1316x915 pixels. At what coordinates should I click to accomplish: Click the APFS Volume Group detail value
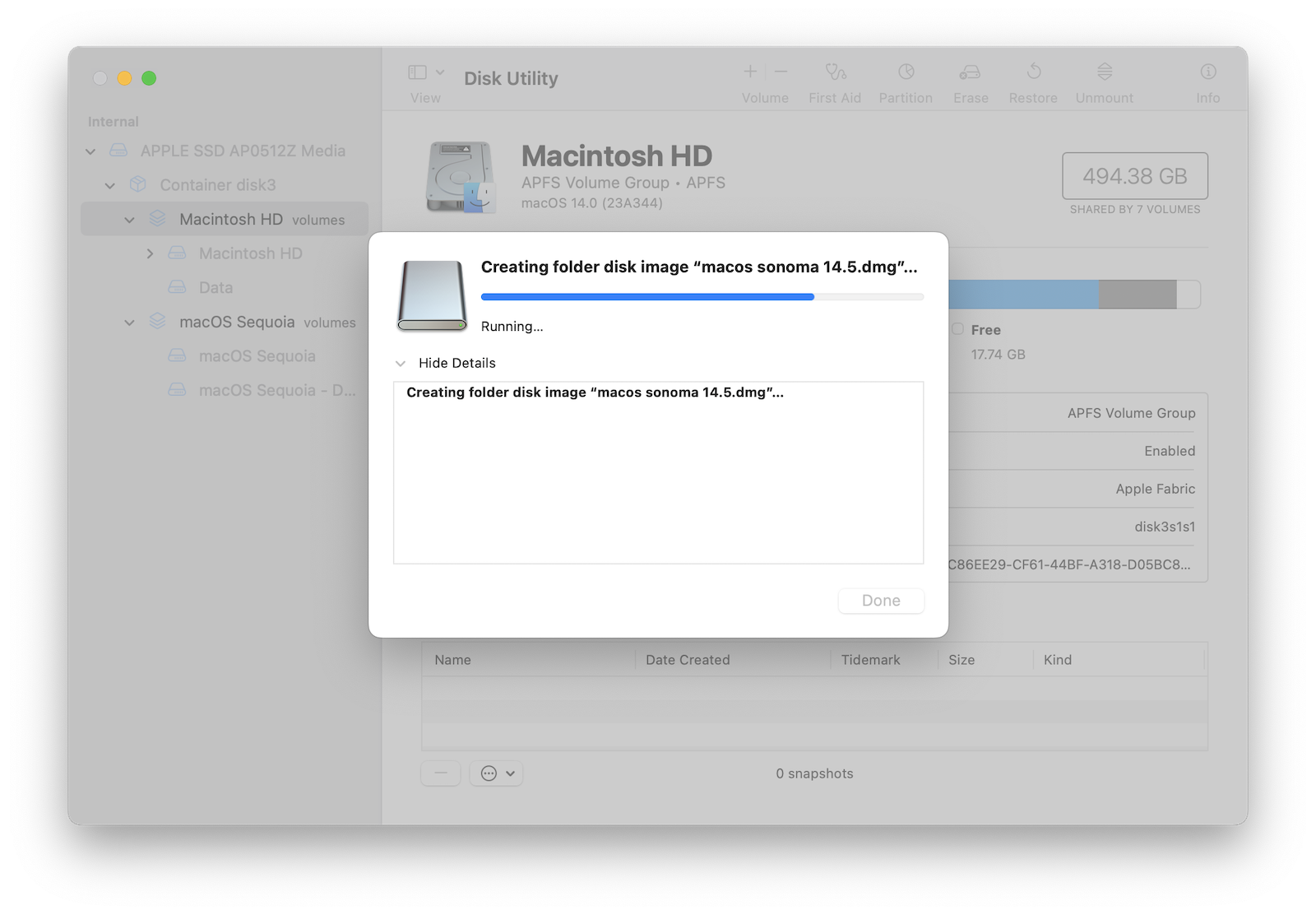tap(1132, 413)
